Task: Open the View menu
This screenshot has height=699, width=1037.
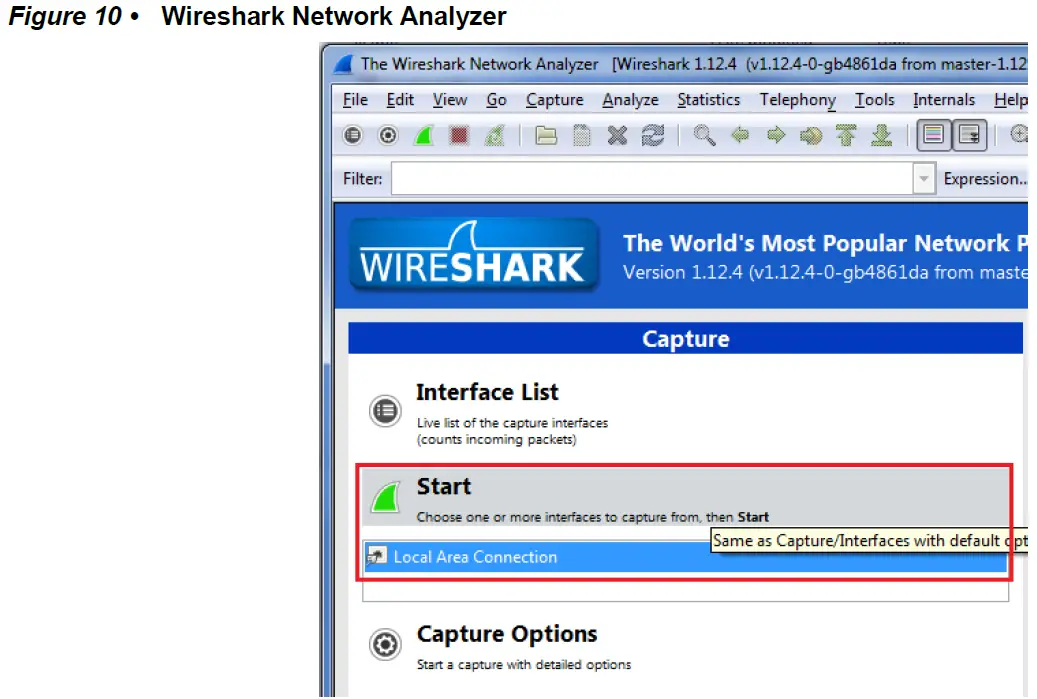Action: (x=450, y=100)
